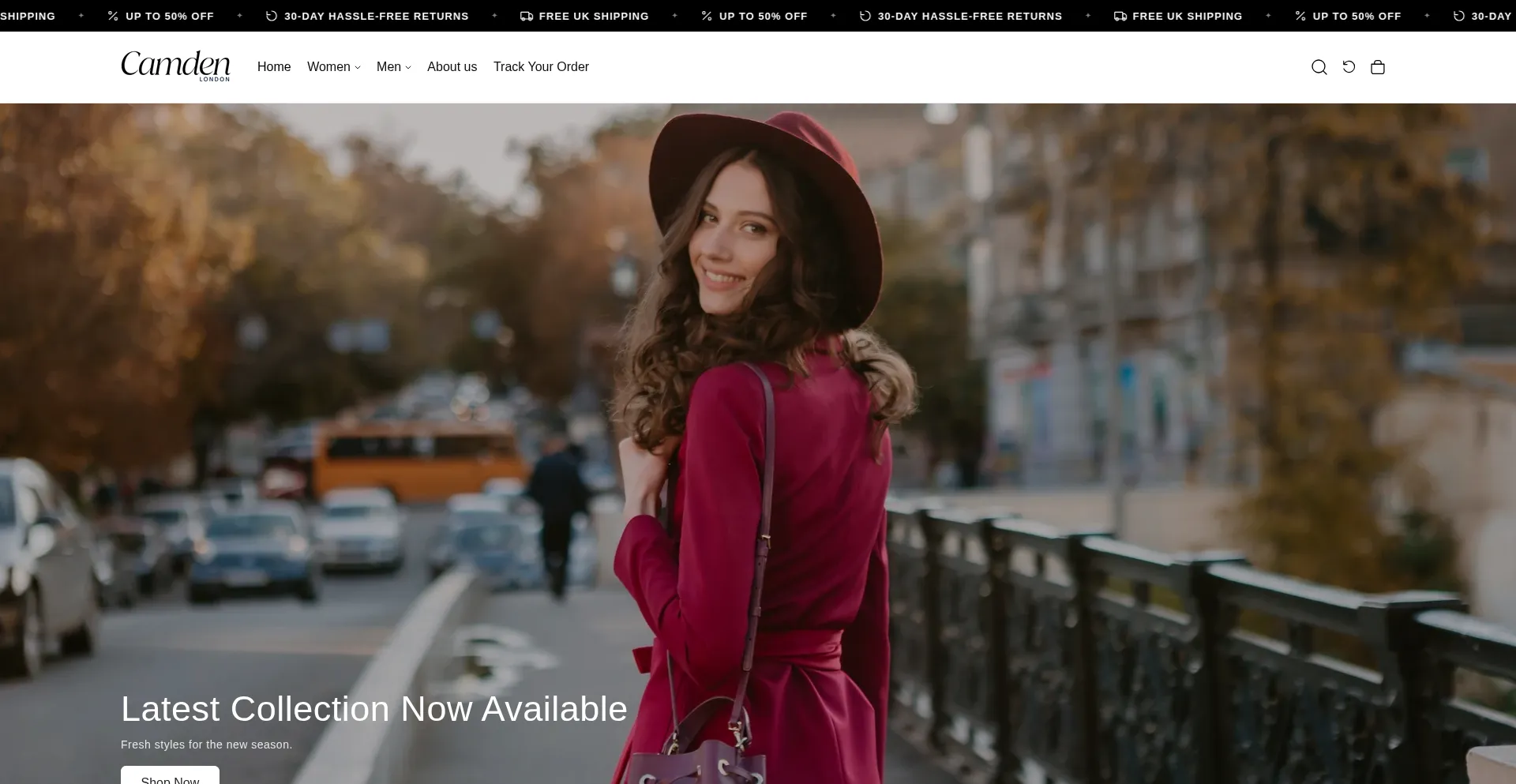Select Track Your Order in navigation
Image resolution: width=1516 pixels, height=784 pixels.
(x=541, y=67)
